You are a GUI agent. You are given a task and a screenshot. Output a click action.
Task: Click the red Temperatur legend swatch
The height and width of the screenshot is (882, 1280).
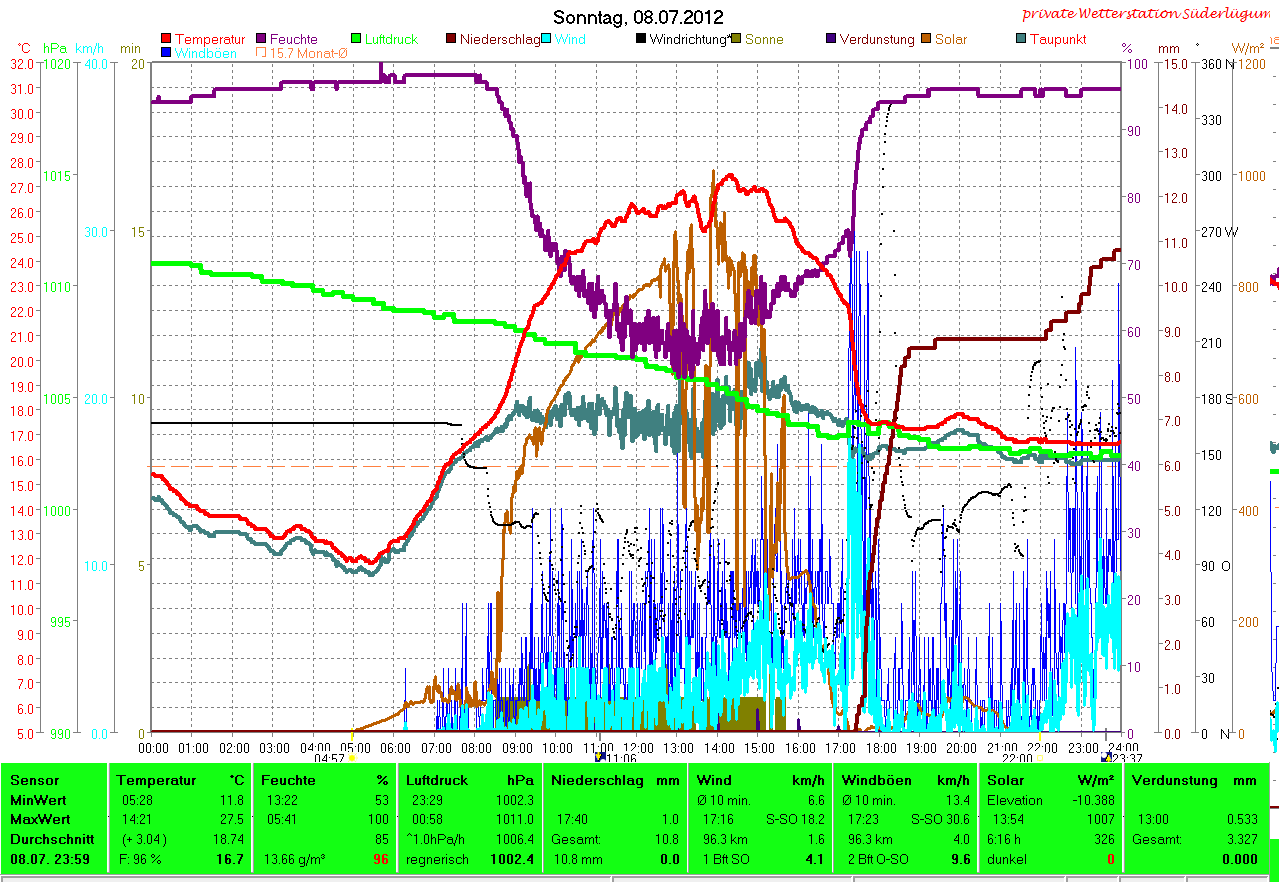(x=166, y=40)
